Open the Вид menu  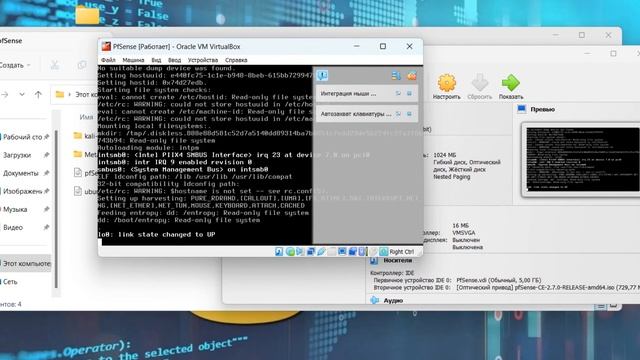coord(156,60)
